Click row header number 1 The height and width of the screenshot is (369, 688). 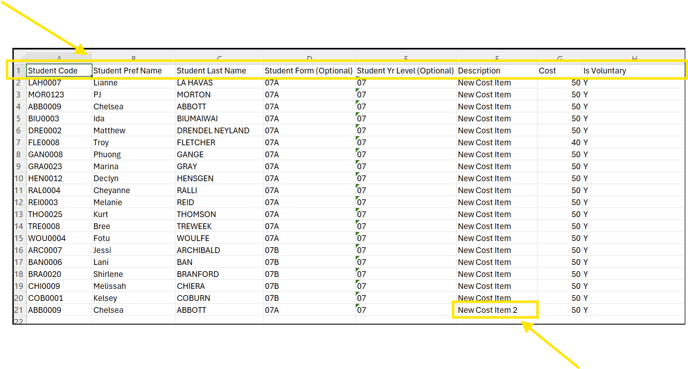click(18, 71)
